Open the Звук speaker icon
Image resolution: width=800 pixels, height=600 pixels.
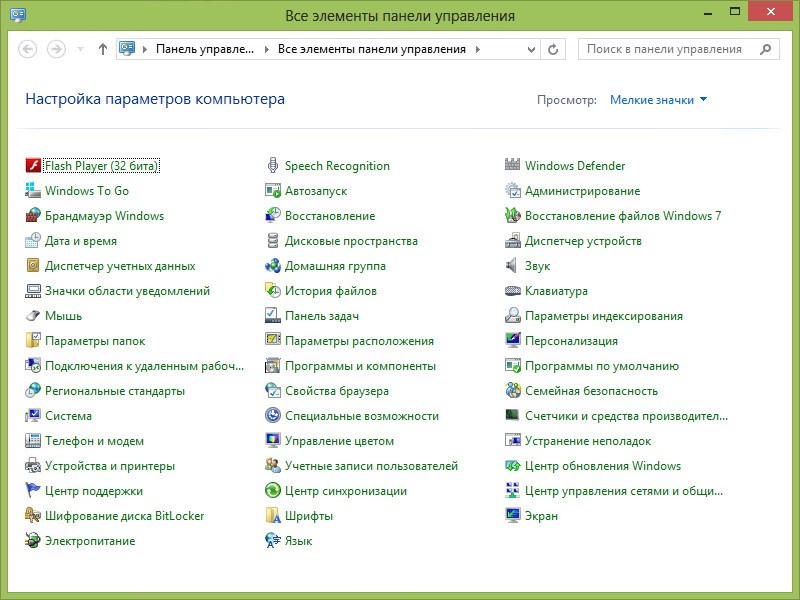[x=513, y=265]
